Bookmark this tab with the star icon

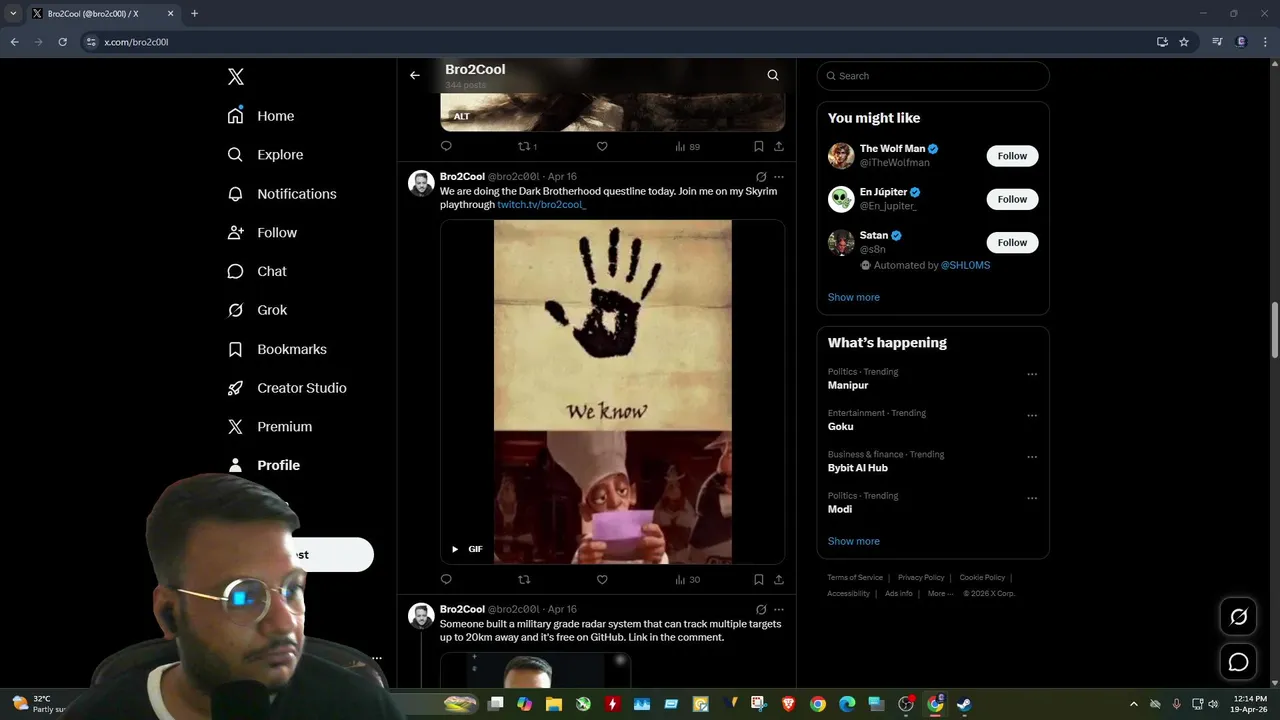point(1184,42)
